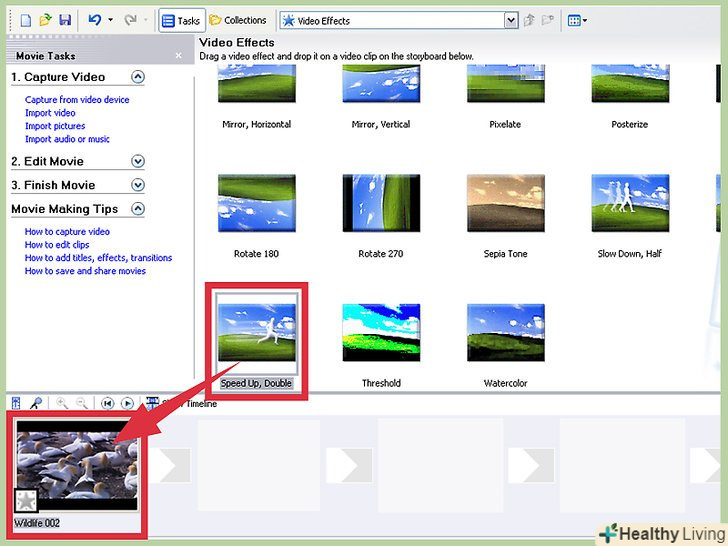The height and width of the screenshot is (546, 728).
Task: Click the Redo arrow icon
Action: tap(130, 20)
